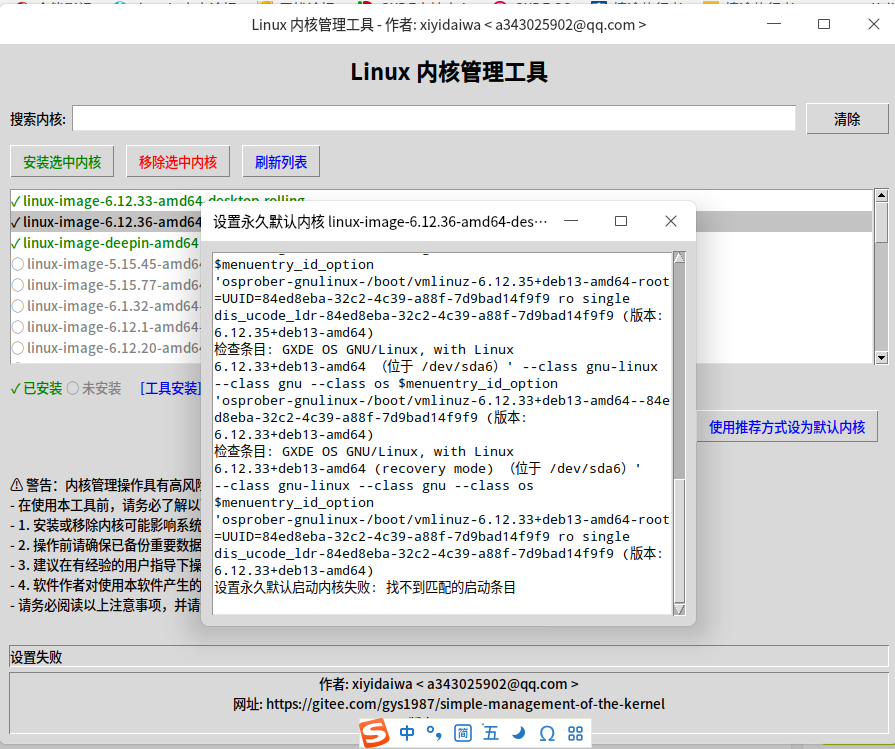Close the main Linux kernel tool window

pyautogui.click(x=873, y=24)
